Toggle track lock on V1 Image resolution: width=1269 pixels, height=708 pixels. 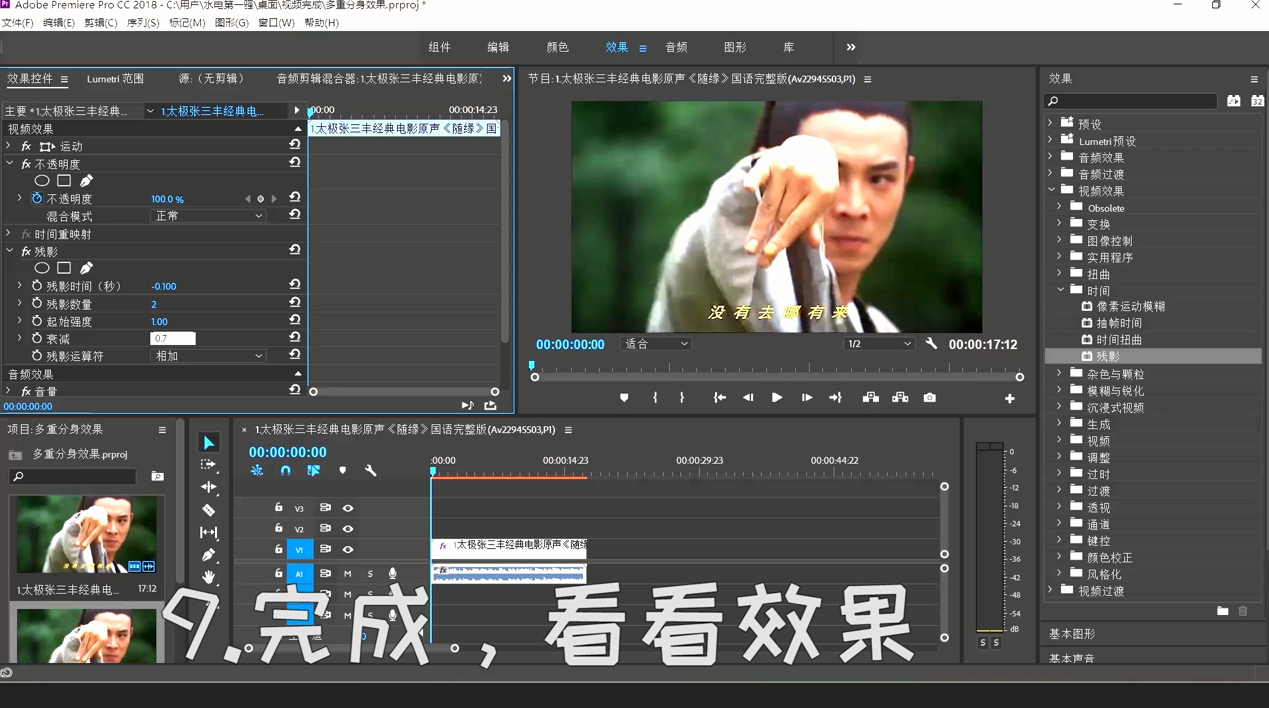[279, 549]
